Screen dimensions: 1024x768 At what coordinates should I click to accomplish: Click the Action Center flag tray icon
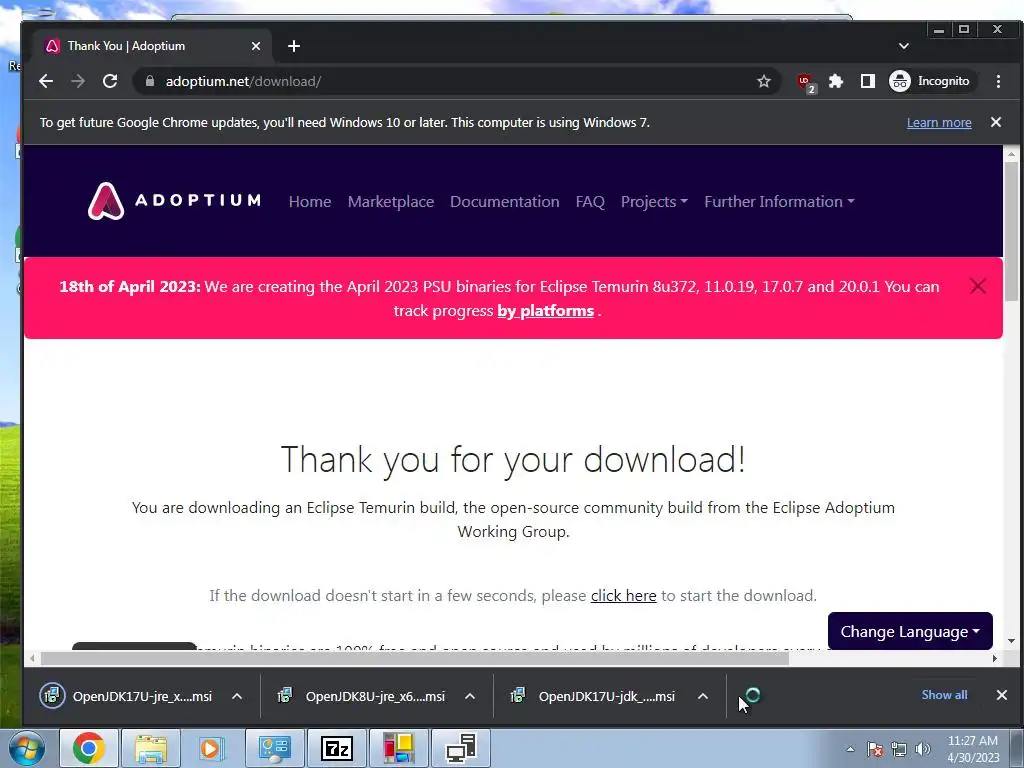click(x=875, y=749)
